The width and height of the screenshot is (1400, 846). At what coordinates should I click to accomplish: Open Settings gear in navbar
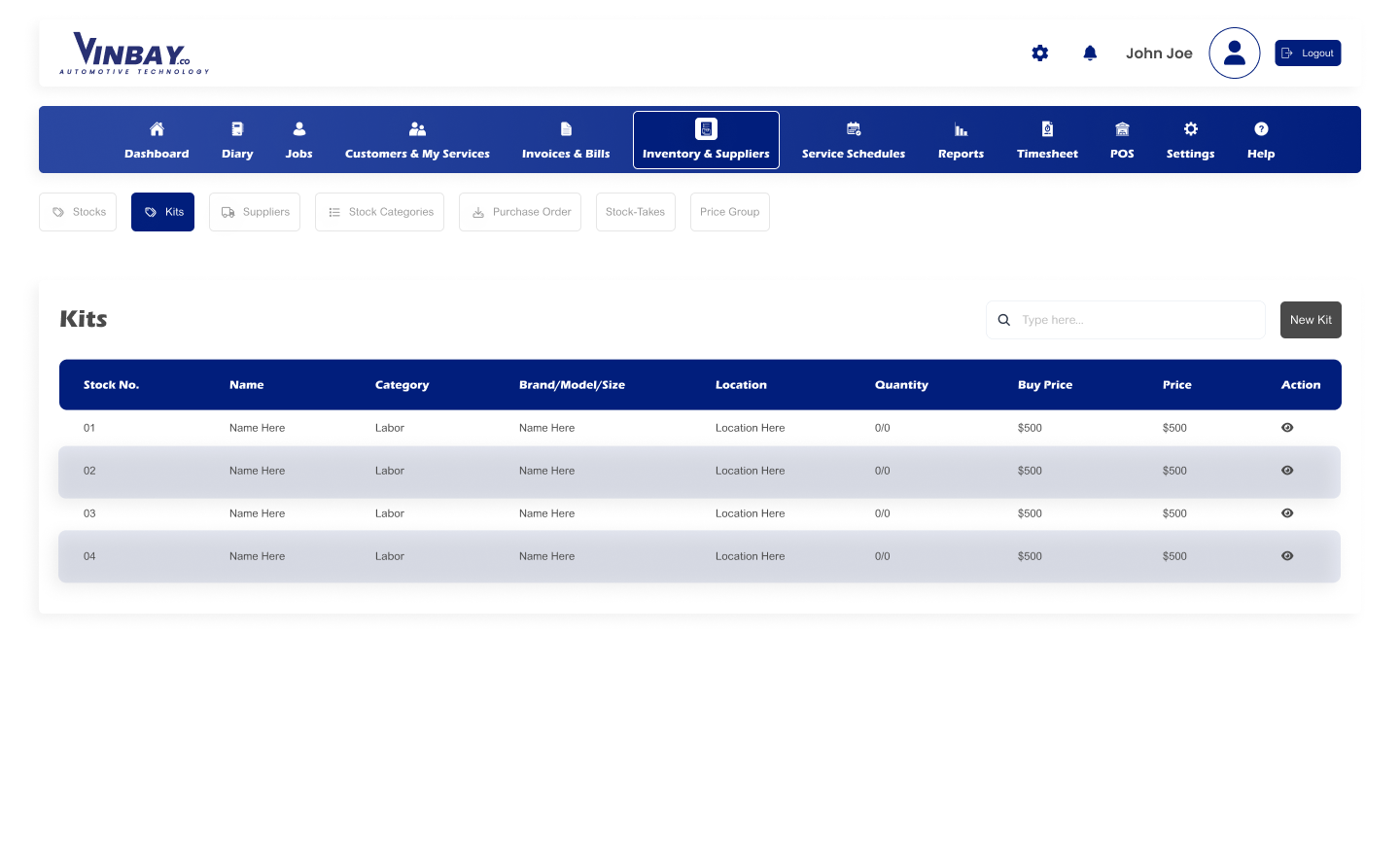[x=1190, y=129]
